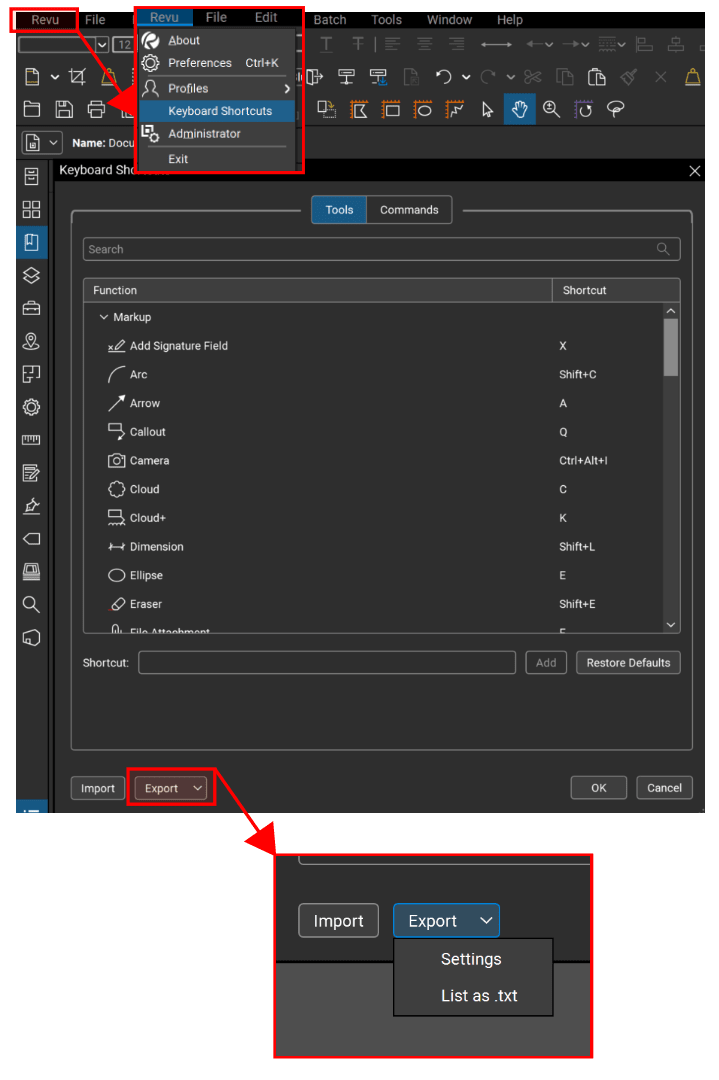
Task: Click the New document toolbar icon
Action: (32, 76)
